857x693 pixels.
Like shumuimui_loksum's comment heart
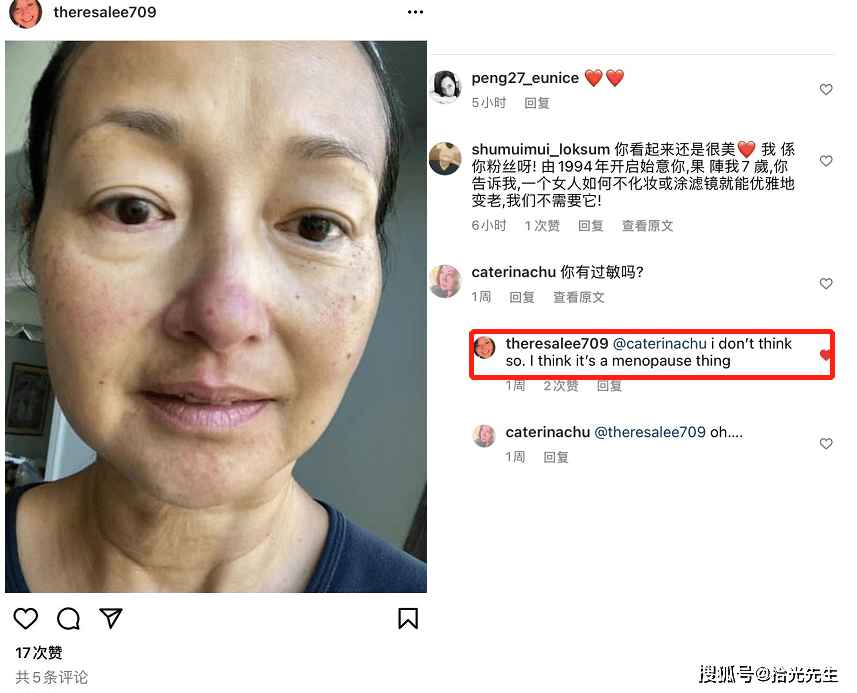coord(826,161)
